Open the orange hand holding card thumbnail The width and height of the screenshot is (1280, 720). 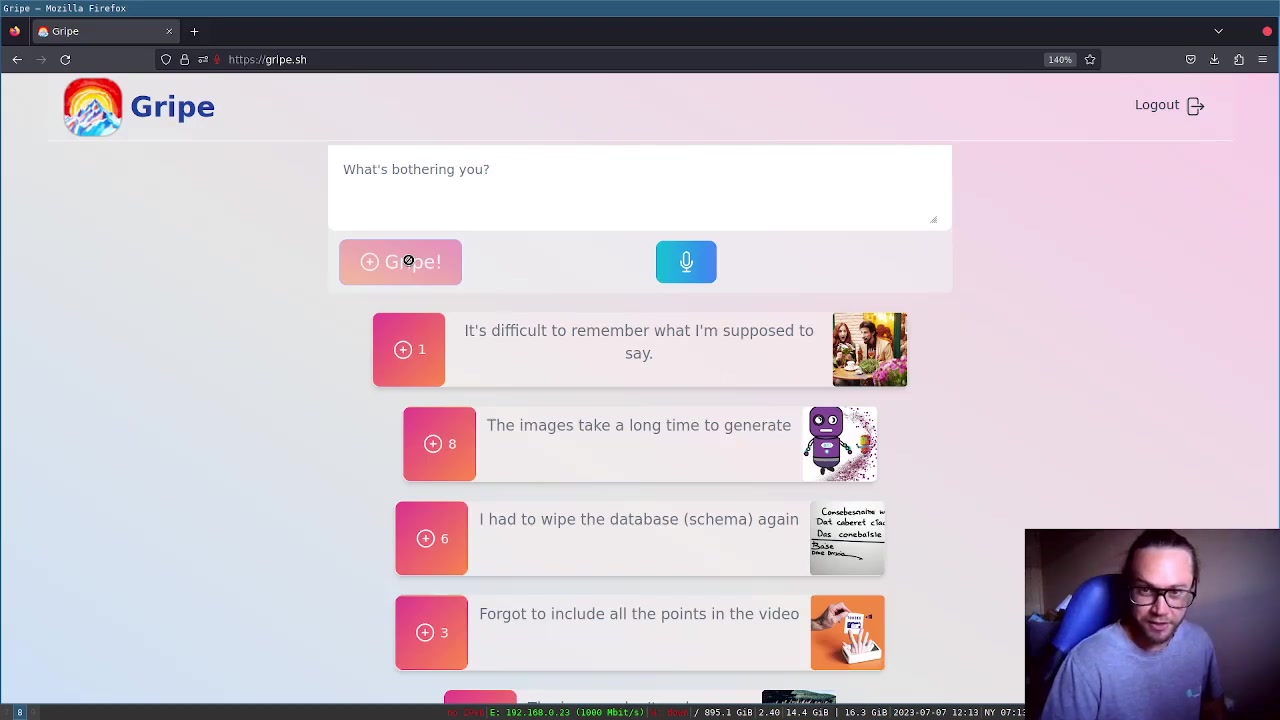coord(847,632)
